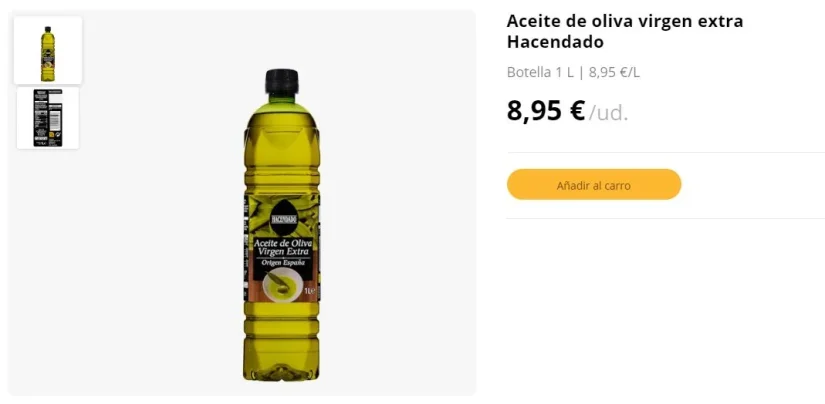
Task: Click the 'Hacendado' brand name in title
Action: point(555,42)
